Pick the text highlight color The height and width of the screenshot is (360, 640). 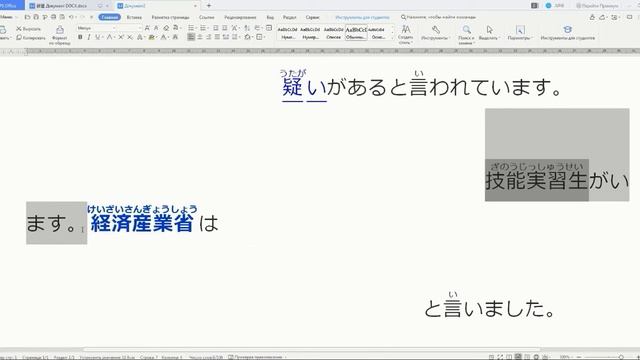click(x=152, y=37)
